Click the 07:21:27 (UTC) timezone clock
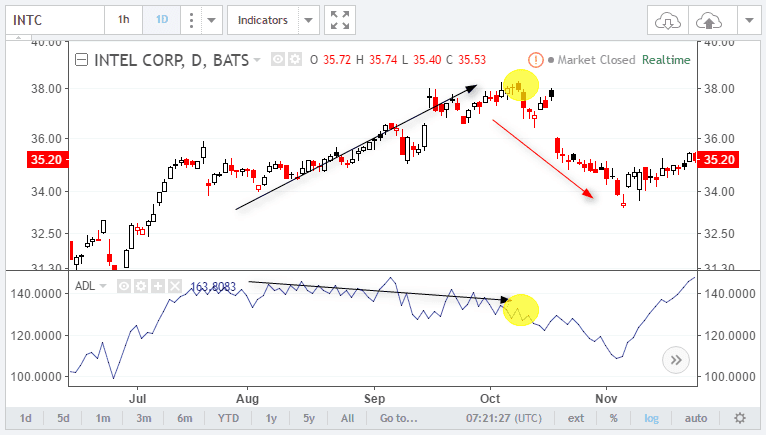Screen dimensions: 766x435 504,418
